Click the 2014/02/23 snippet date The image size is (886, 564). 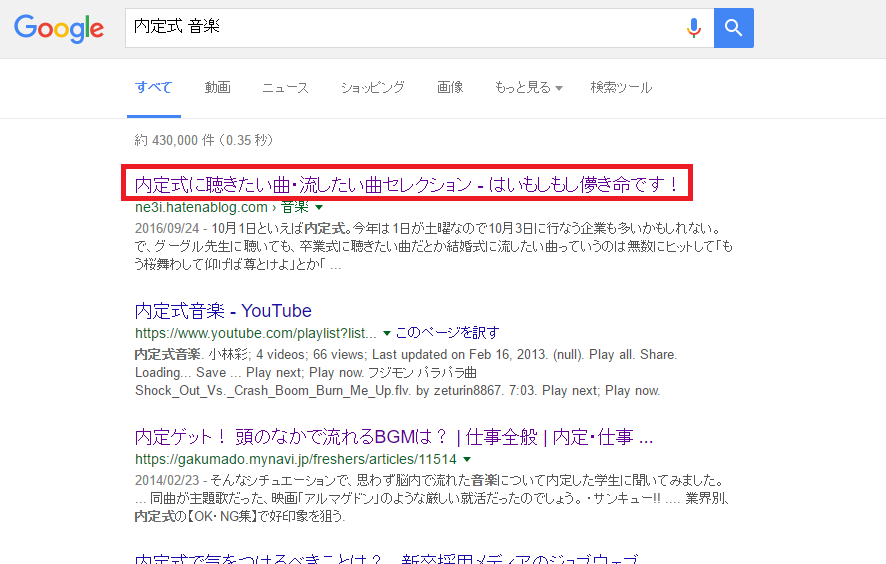(x=167, y=480)
